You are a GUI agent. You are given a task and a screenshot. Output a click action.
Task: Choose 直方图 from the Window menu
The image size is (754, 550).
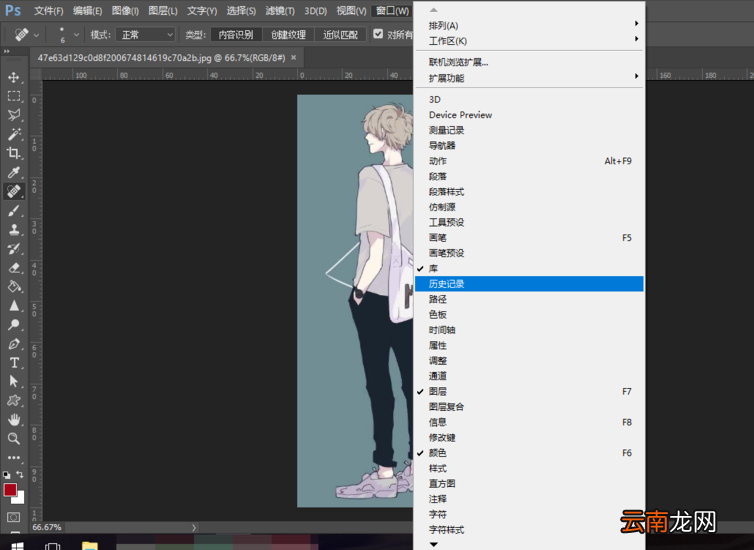(529, 484)
